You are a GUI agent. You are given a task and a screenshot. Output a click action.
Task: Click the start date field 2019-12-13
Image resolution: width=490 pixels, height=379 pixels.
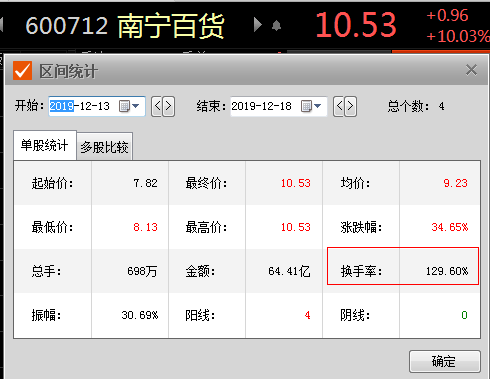tap(97, 106)
